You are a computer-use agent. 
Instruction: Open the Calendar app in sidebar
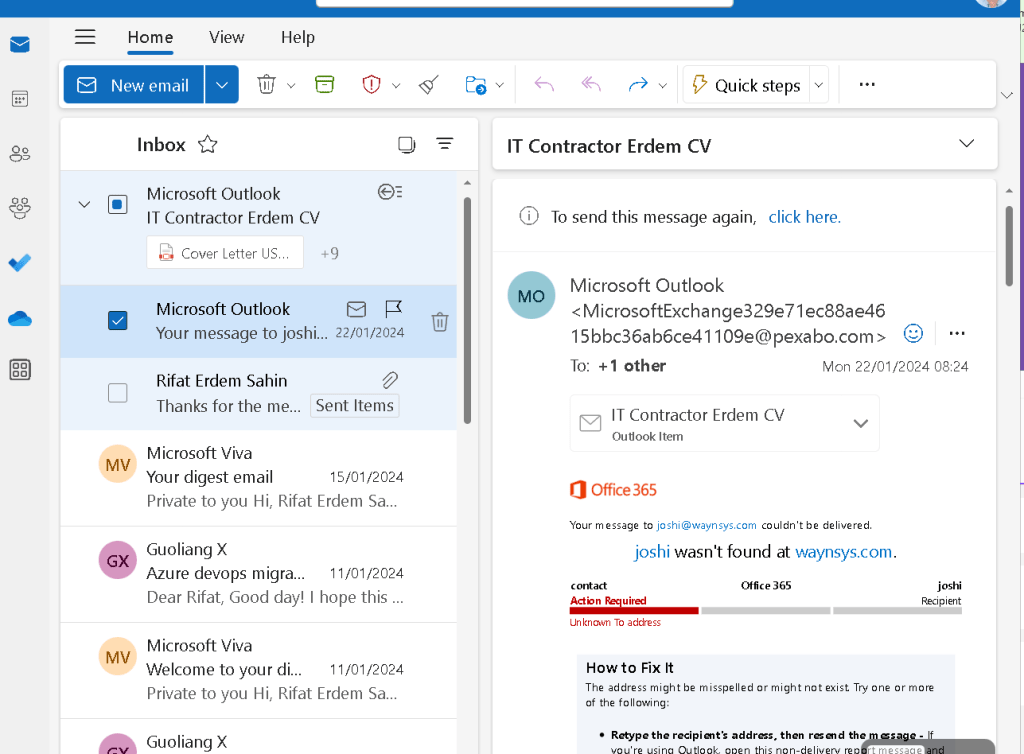click(20, 99)
